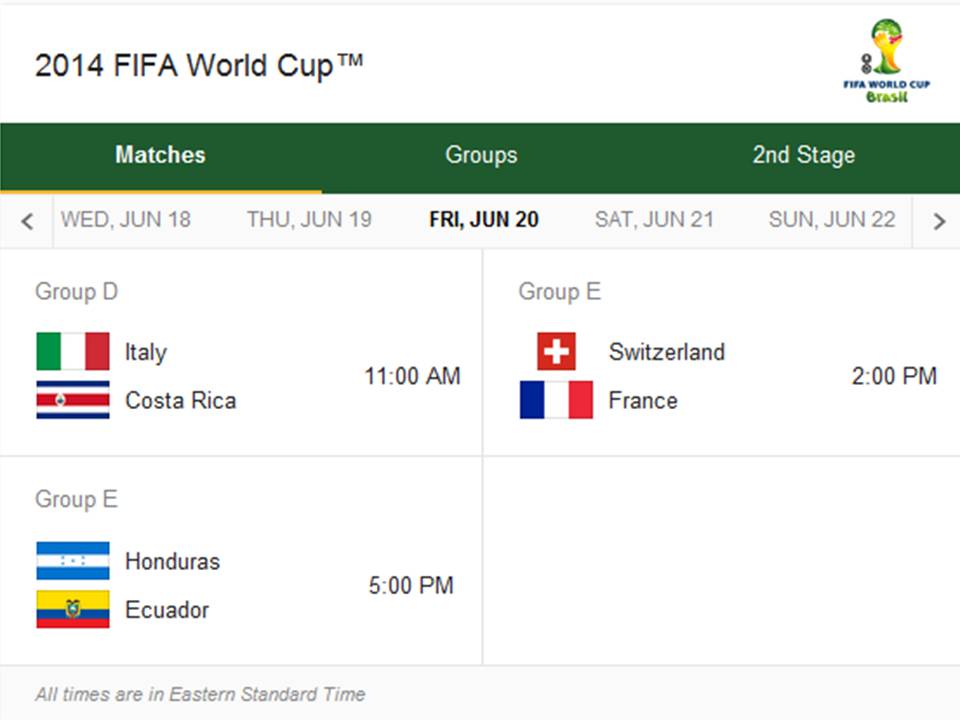Click the France flag icon
The image size is (960, 720).
tap(554, 400)
